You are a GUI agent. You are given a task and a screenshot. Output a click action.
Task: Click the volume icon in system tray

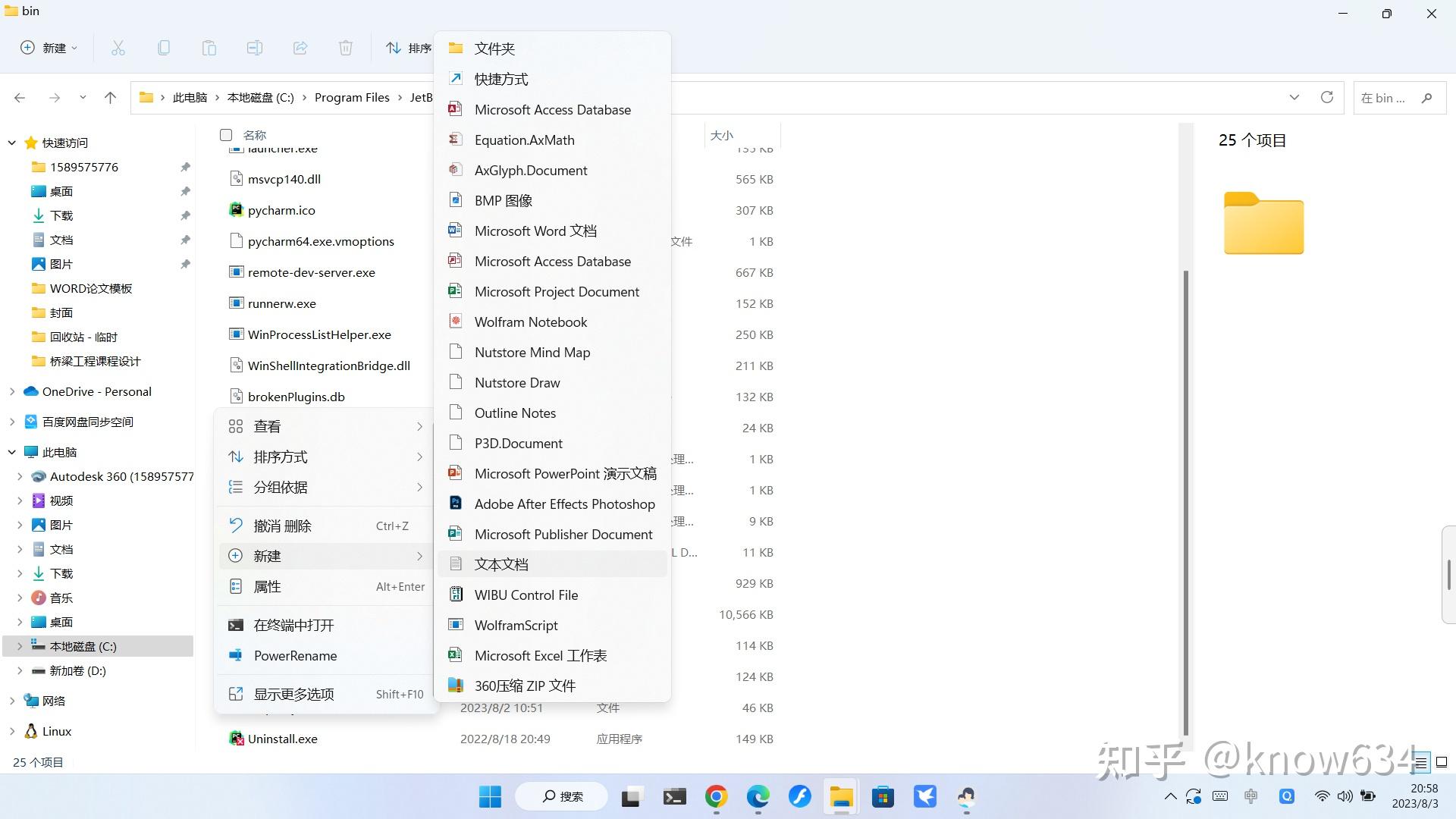coord(1345,796)
